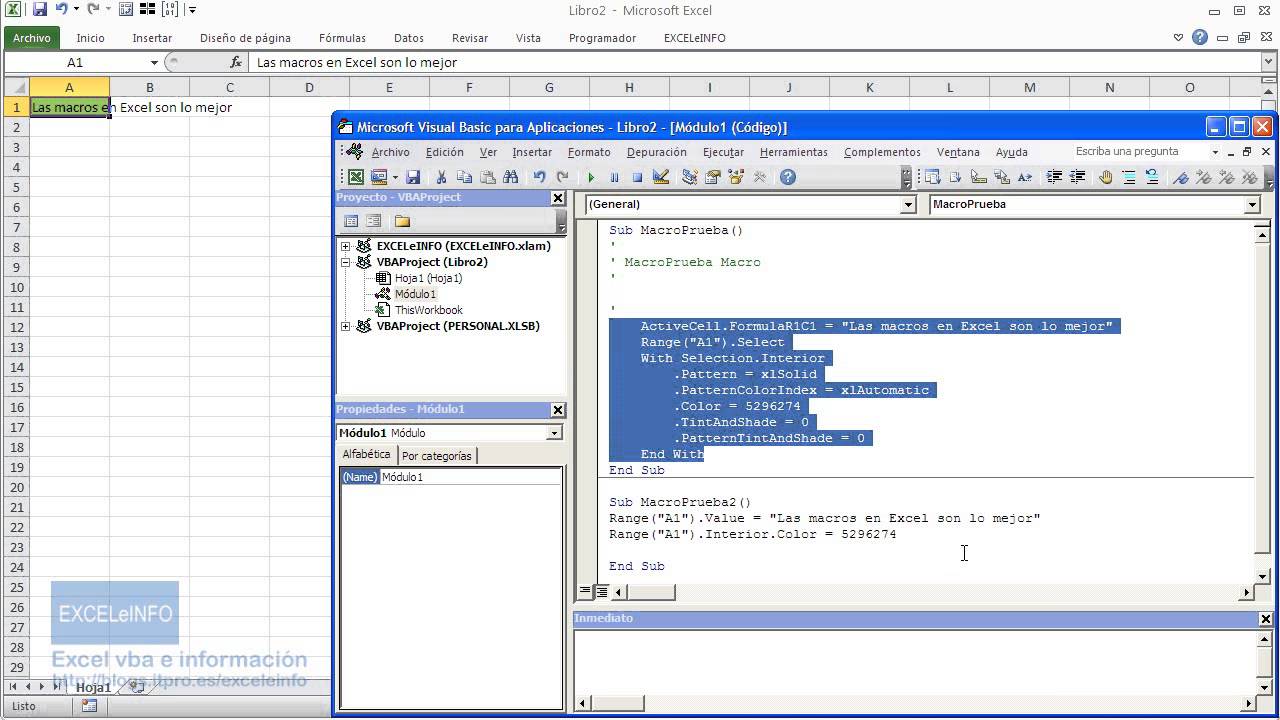Screen dimensions: 1280x720
Task: Toggle breakpoint using the hand icon
Action: pyautogui.click(x=1105, y=177)
